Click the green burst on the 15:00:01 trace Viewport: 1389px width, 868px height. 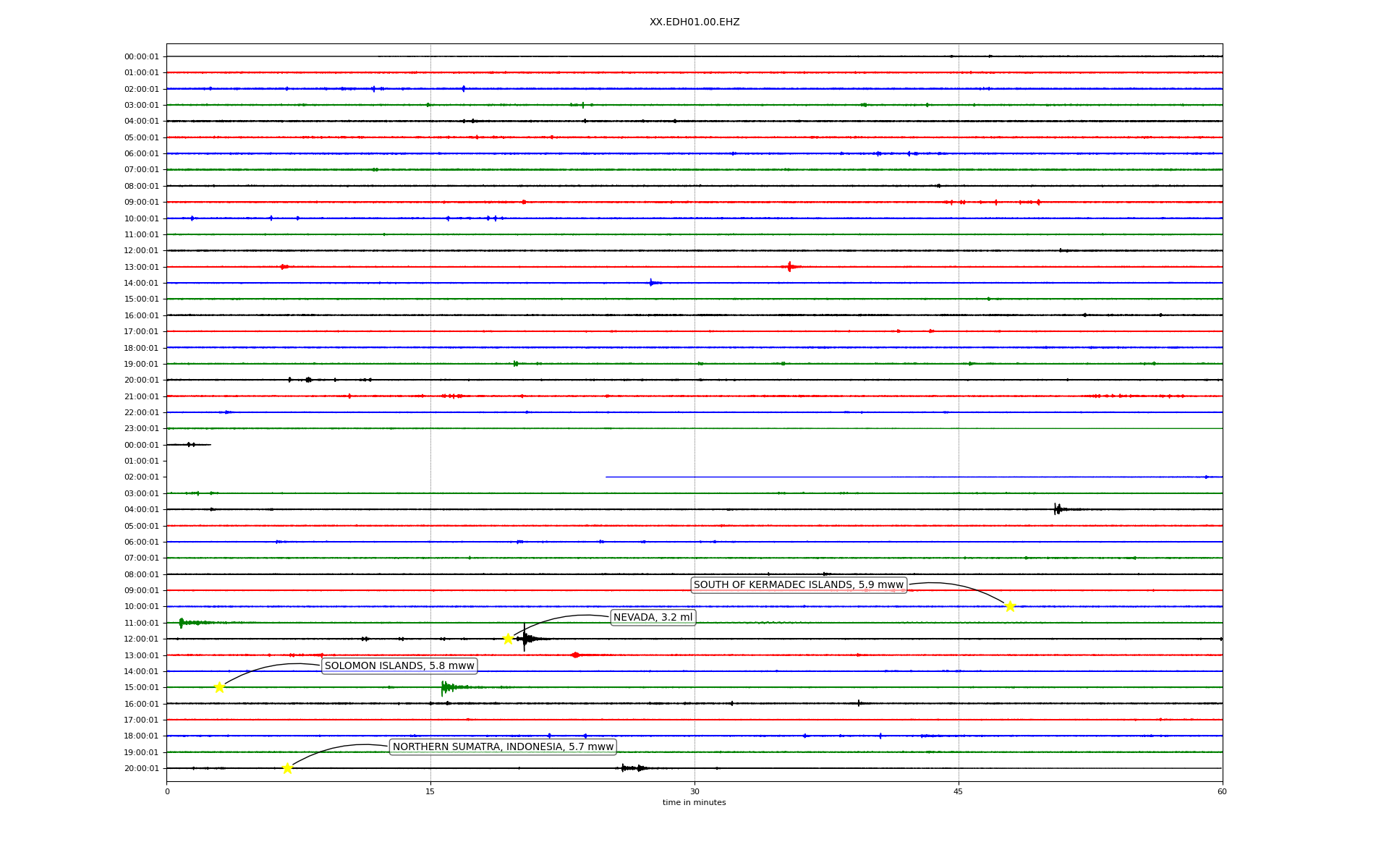pyautogui.click(x=446, y=687)
